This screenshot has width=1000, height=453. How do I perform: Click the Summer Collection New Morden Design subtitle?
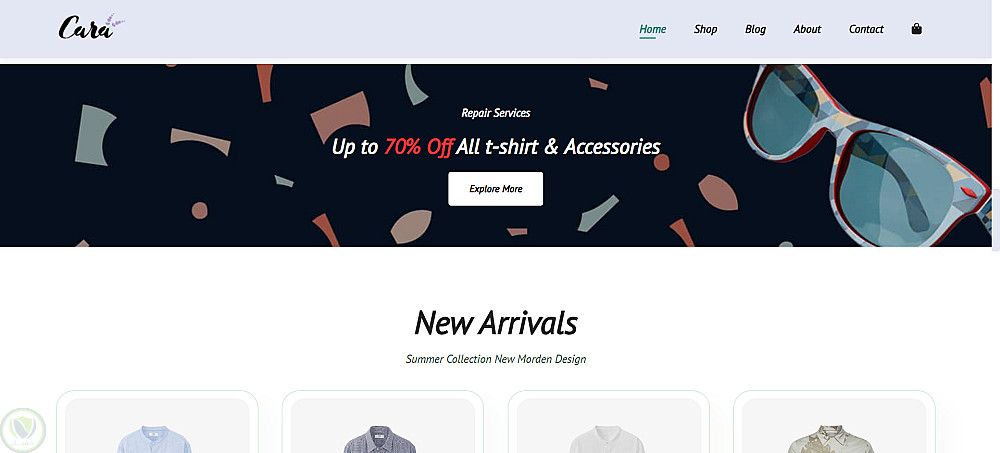coord(496,359)
